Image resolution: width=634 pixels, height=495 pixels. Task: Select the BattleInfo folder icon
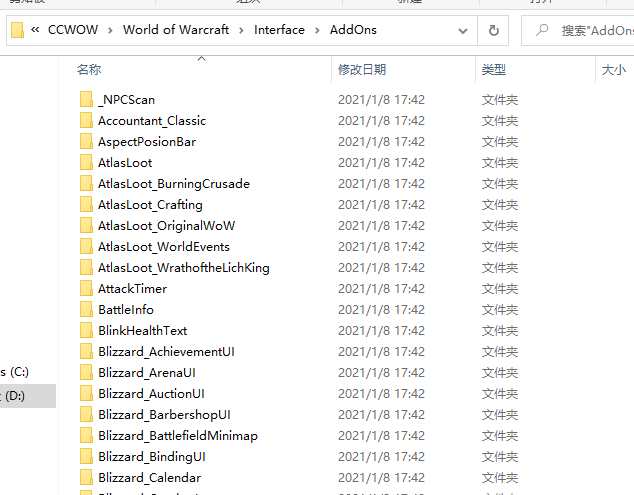(86, 309)
